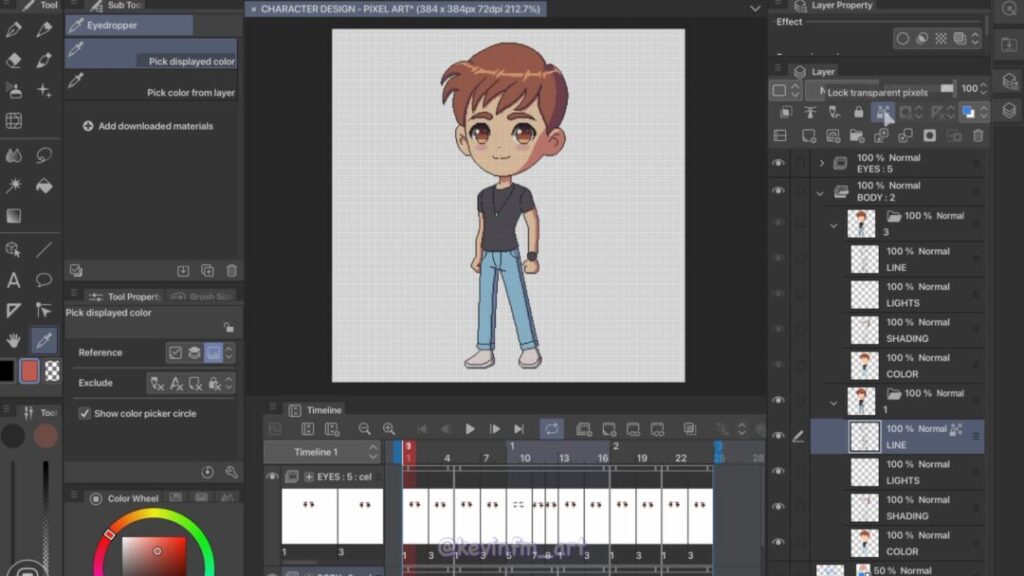
Task: Select the Eraser tool
Action: pyautogui.click(x=14, y=60)
